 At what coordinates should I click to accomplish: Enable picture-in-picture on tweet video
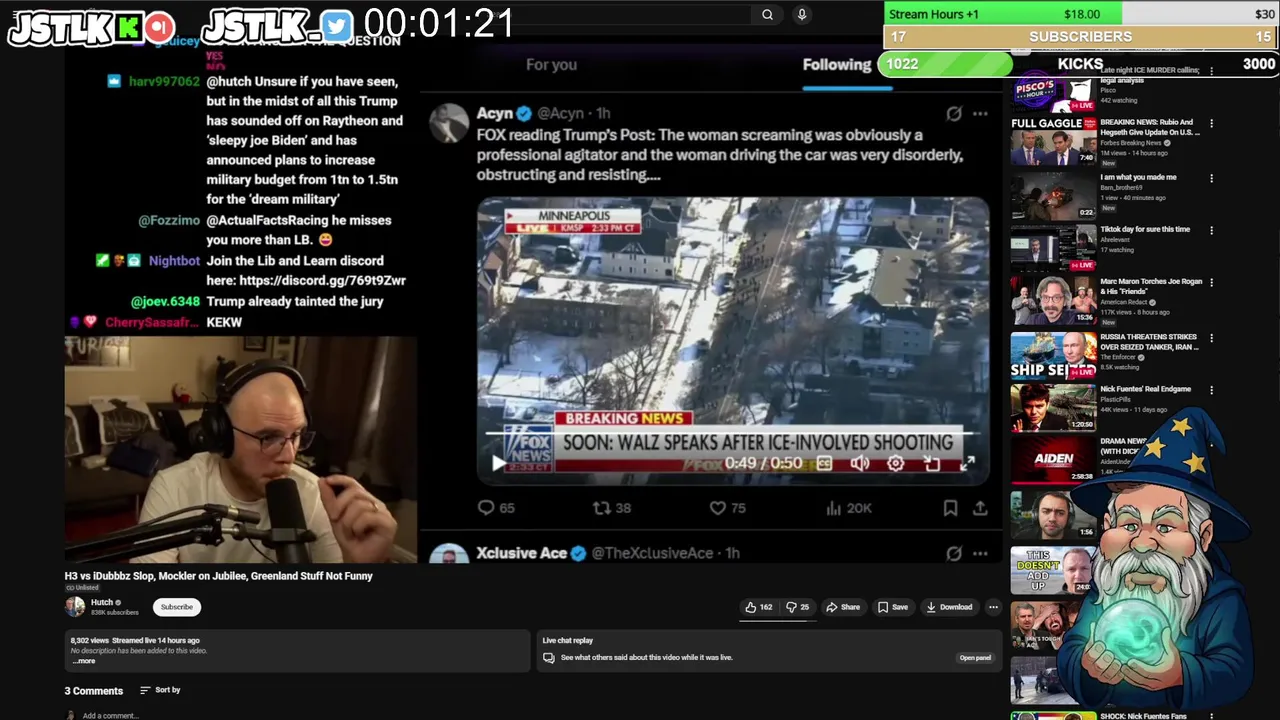point(932,463)
